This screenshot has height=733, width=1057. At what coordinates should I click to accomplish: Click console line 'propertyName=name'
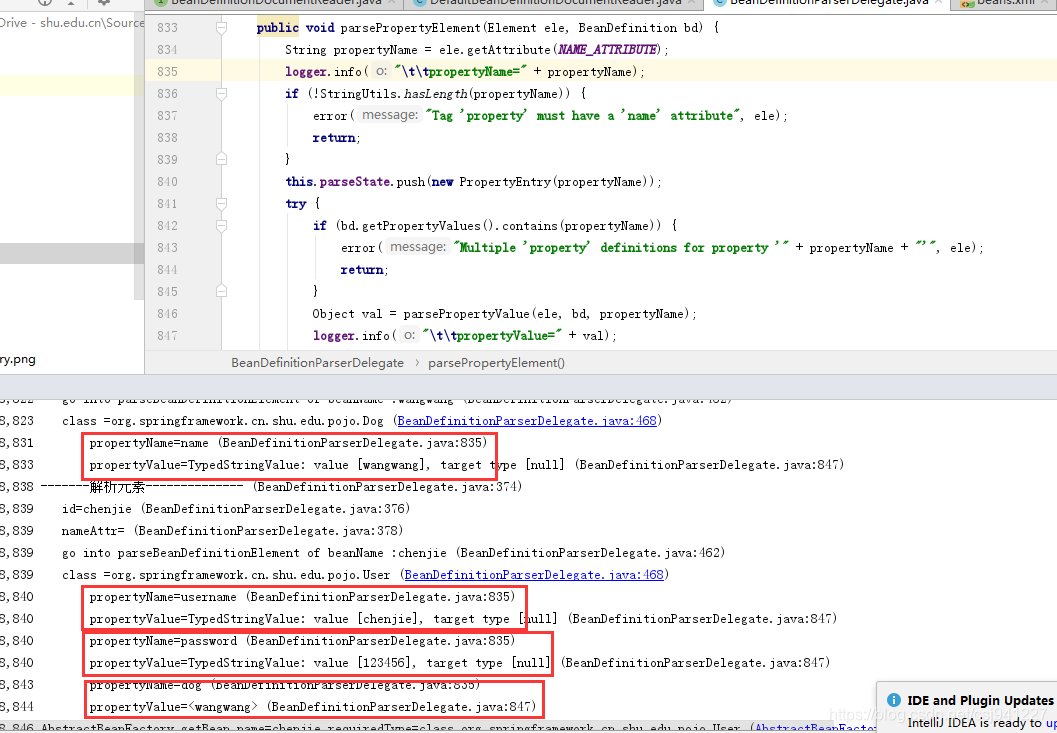287,443
